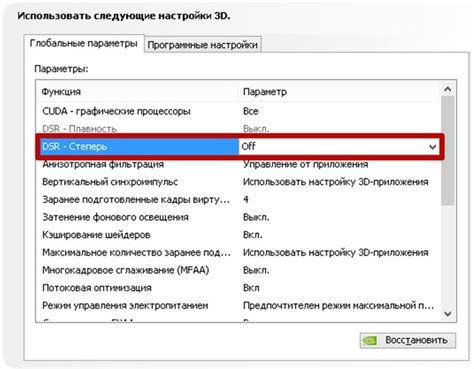474x369 pixels.
Task: Open Затенение фонового освещения value Выкл.
Action: point(256,217)
